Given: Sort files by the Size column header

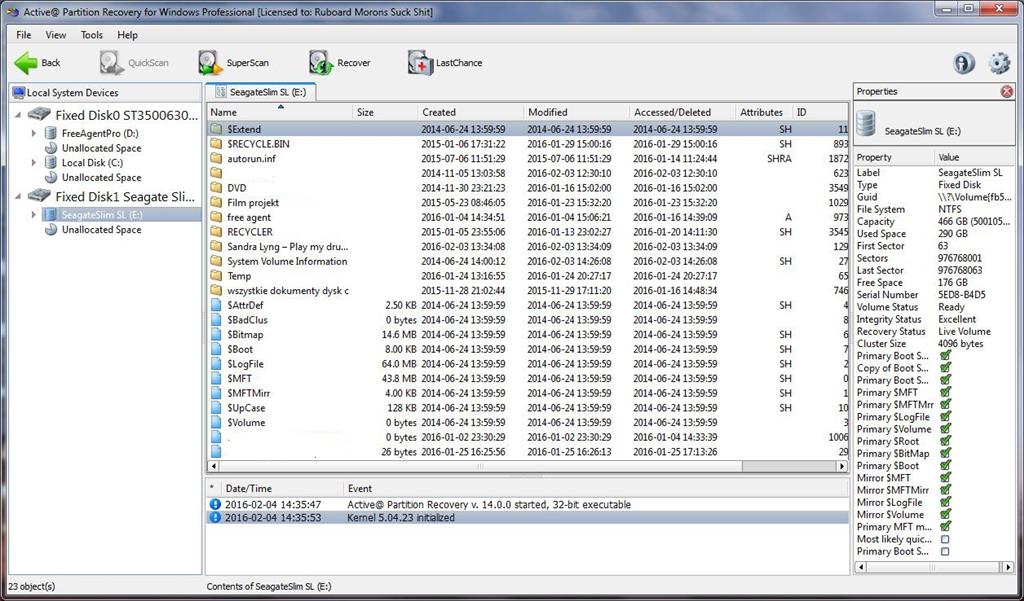Looking at the screenshot, I should (385, 112).
